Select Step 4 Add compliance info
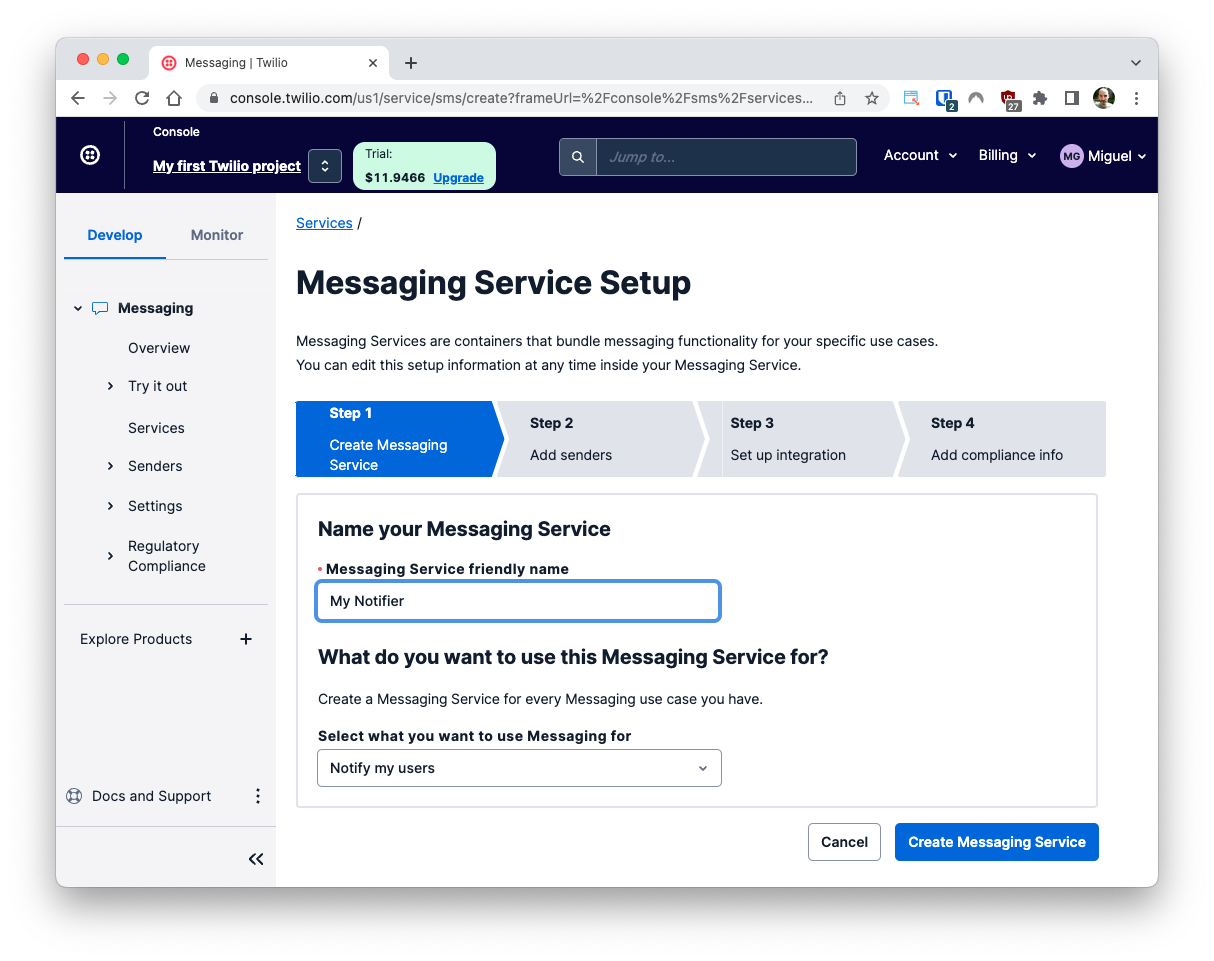This screenshot has height=961, width=1214. pos(1003,439)
